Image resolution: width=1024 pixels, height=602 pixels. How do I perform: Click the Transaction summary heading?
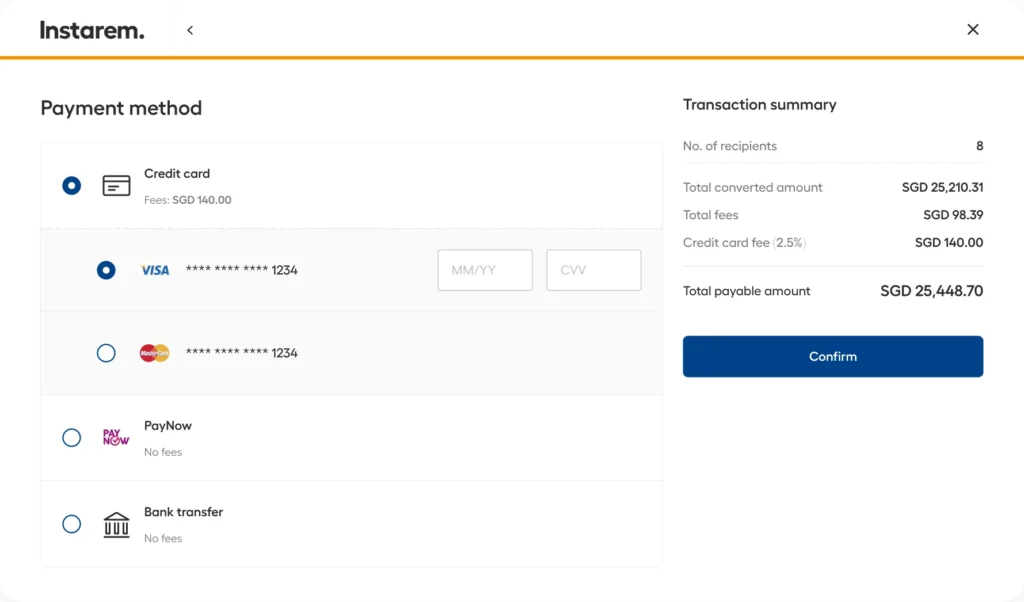coord(758,104)
